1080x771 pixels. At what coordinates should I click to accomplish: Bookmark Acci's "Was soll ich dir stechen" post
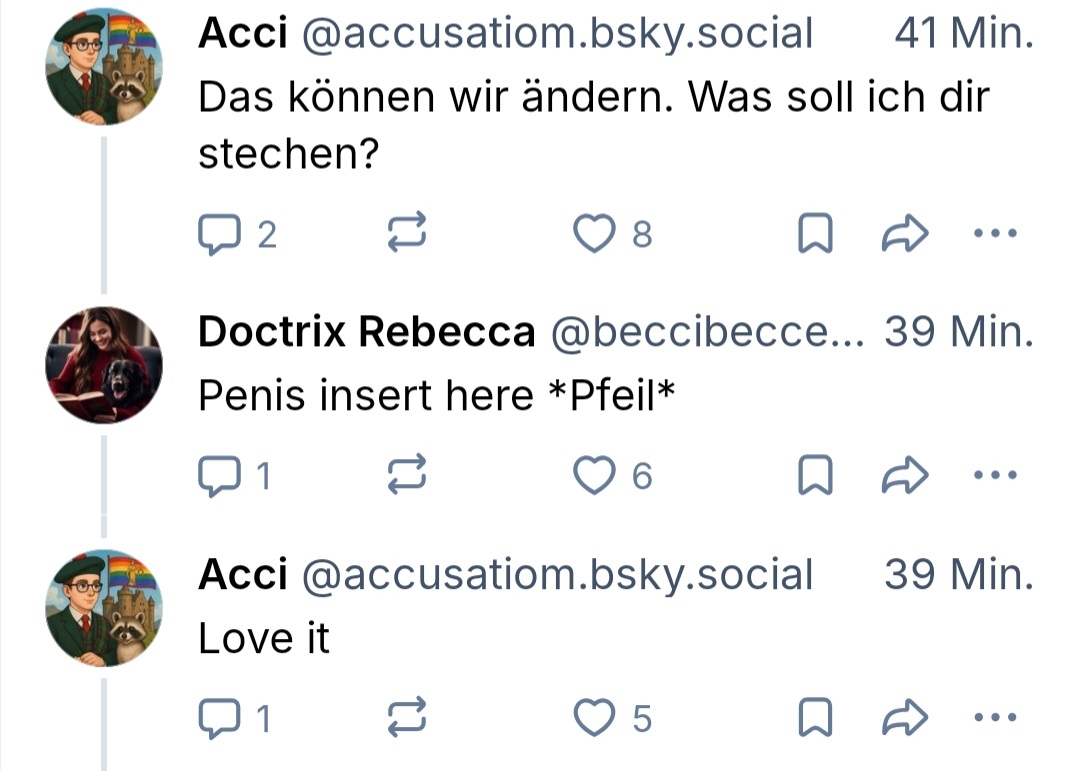[815, 236]
